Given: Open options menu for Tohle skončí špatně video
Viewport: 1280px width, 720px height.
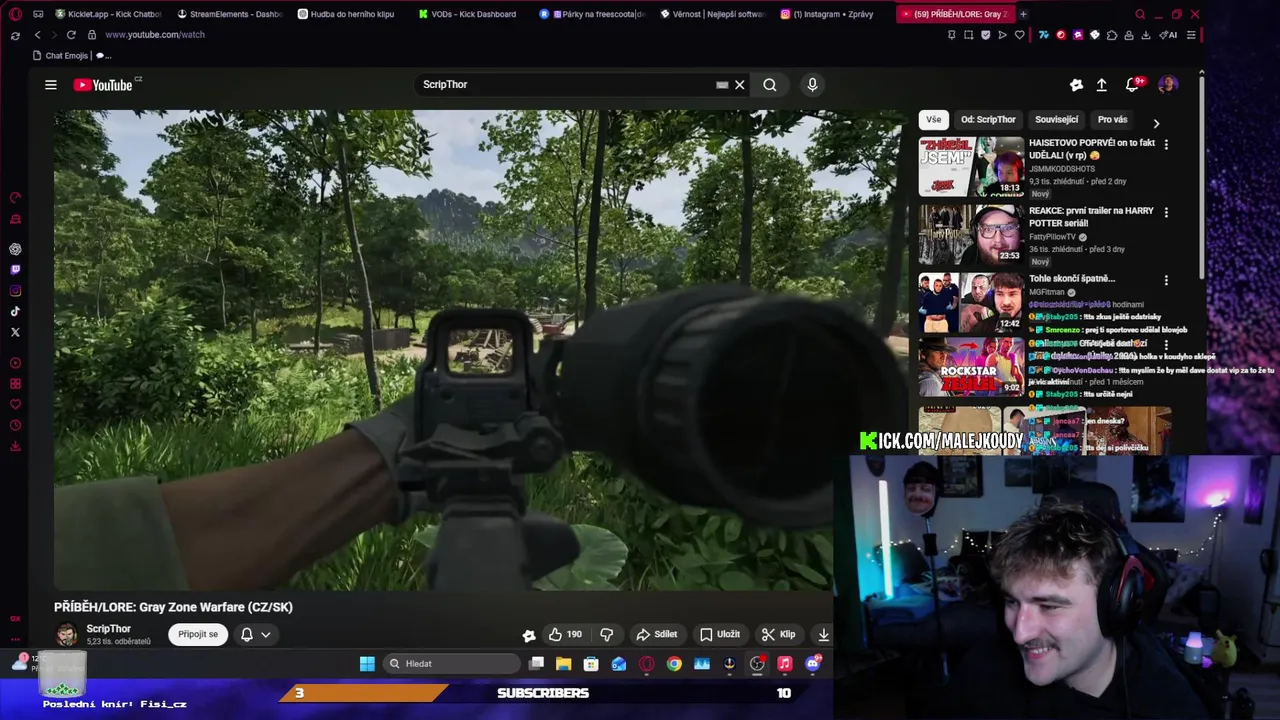Looking at the screenshot, I should pos(1166,280).
